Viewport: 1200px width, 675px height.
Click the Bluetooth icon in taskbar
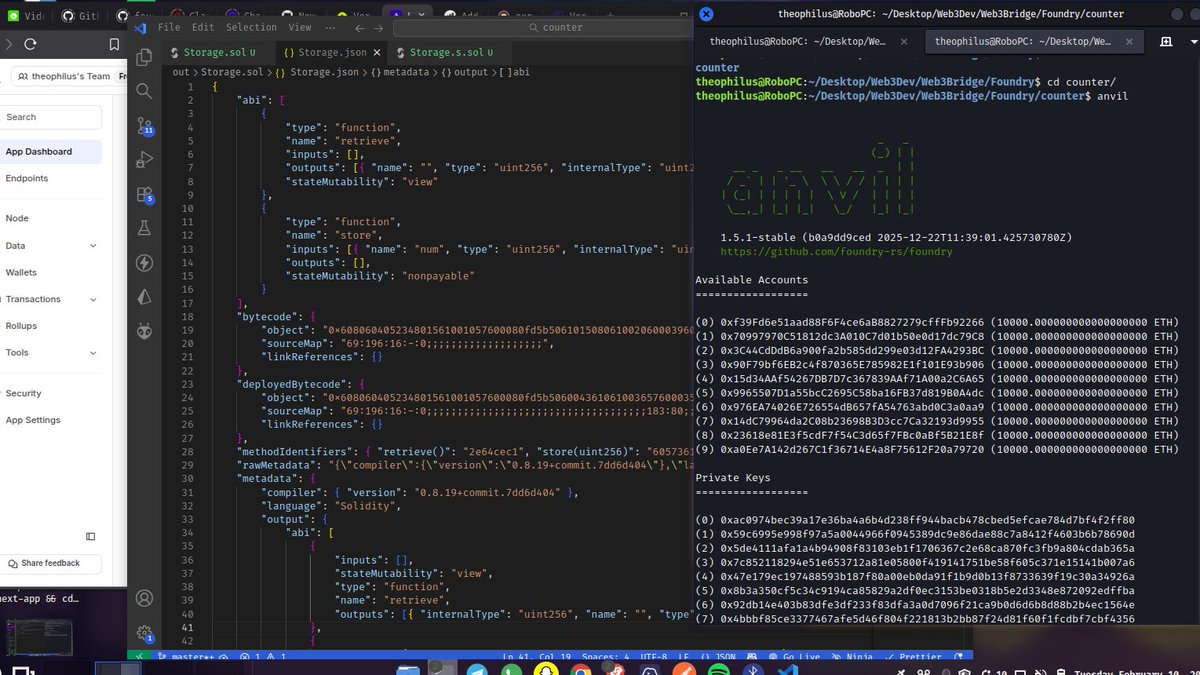[x=753, y=667]
